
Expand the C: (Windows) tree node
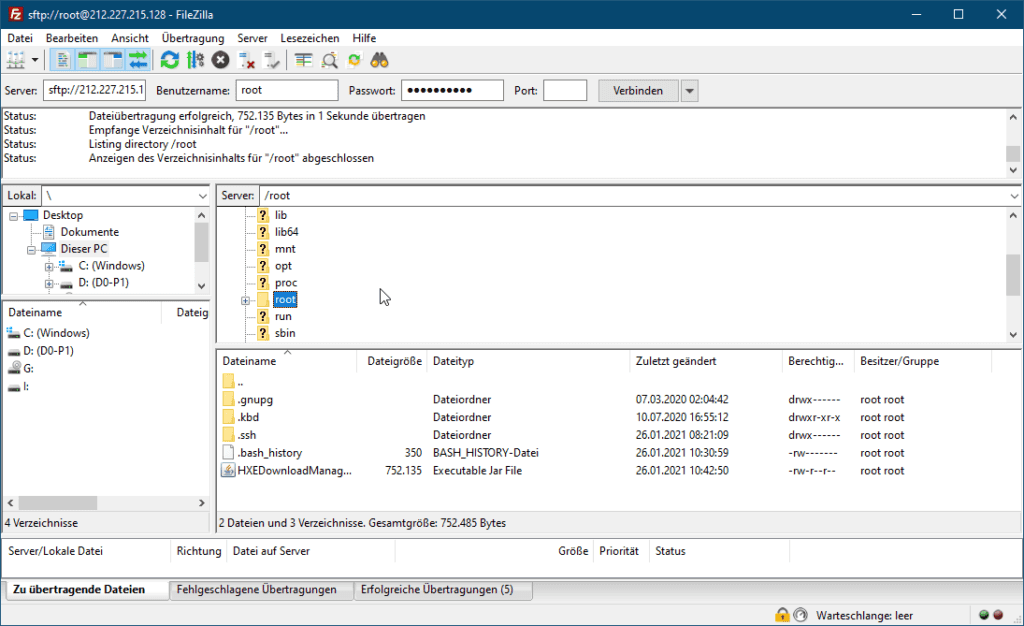click(x=49, y=267)
